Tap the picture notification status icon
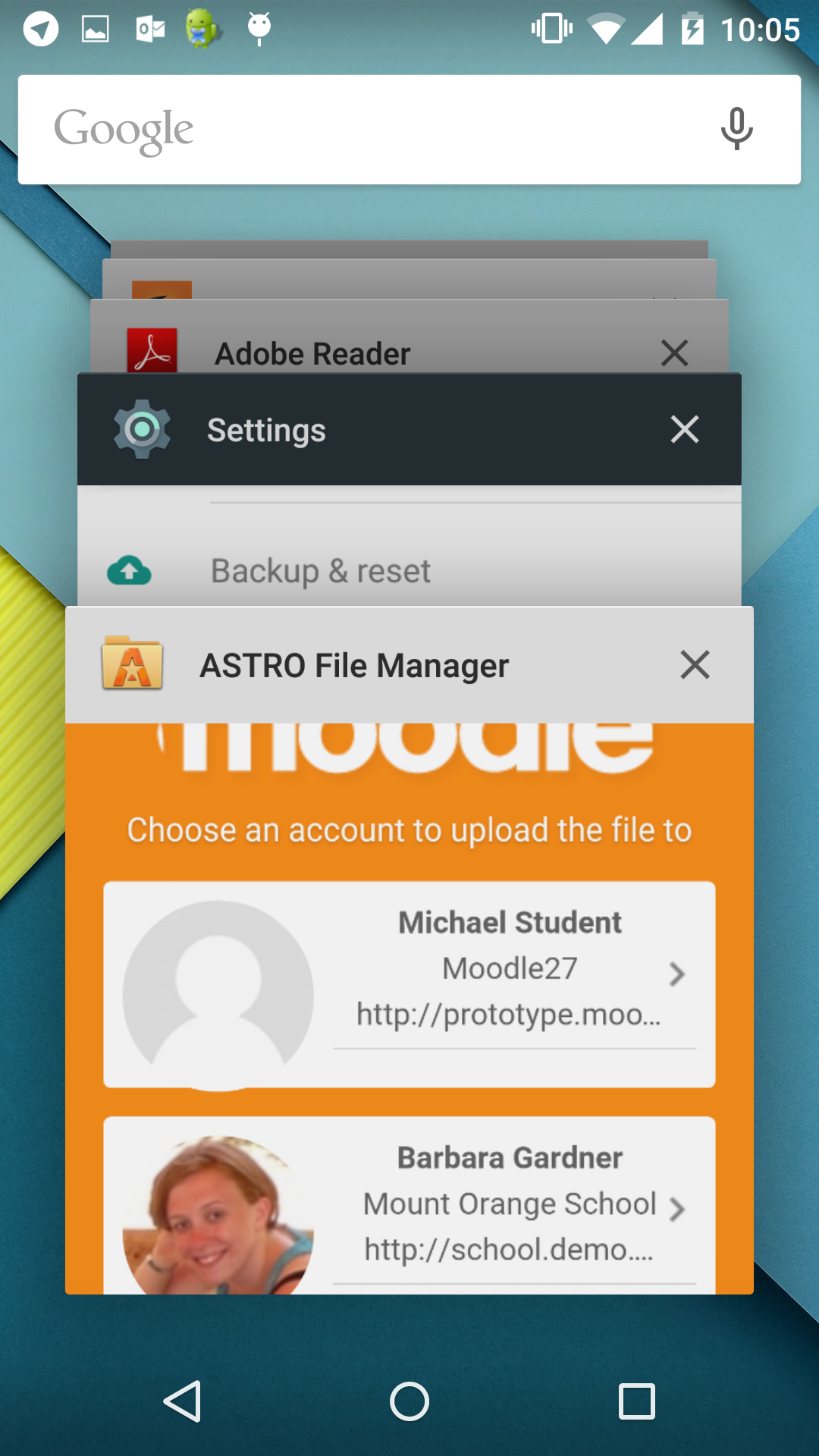The image size is (819, 1456). [96, 29]
